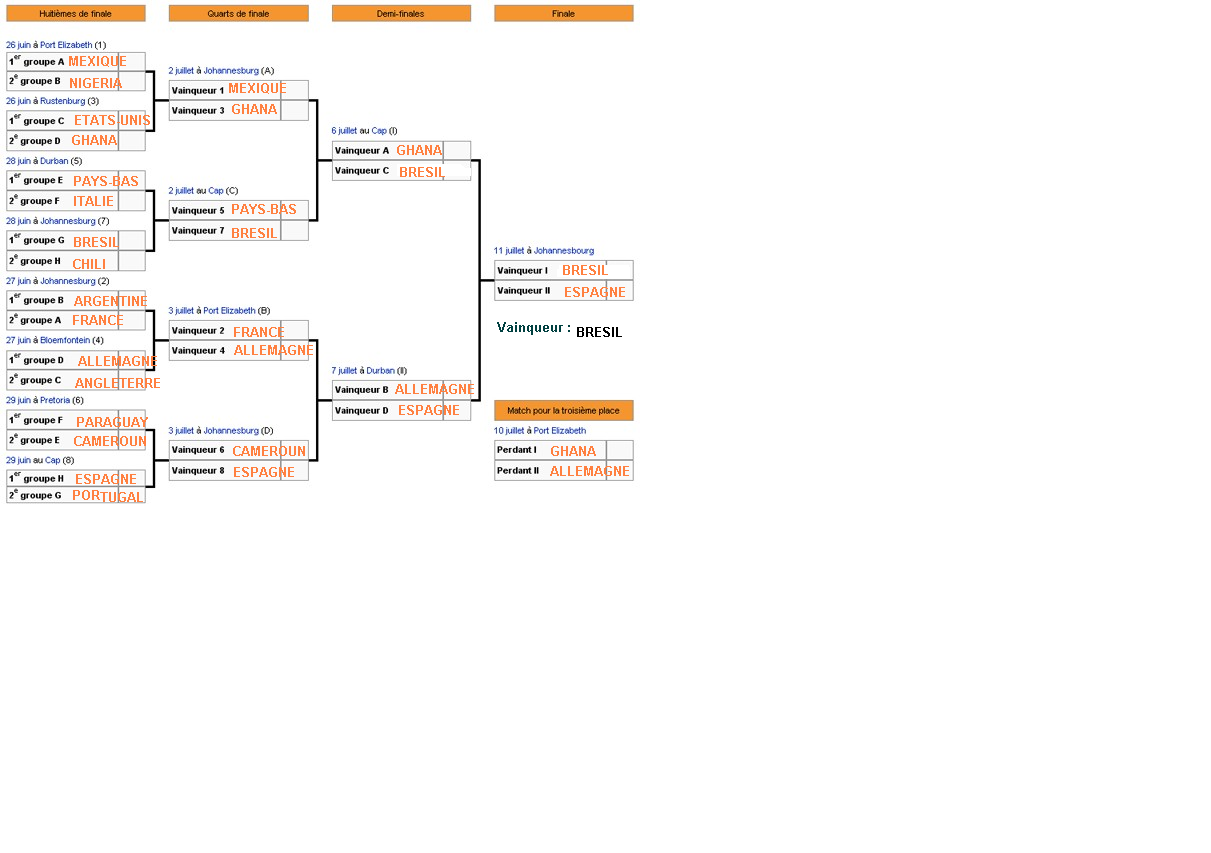Click GHANA in the Vainqueur A row
1211x853 pixels.
click(x=419, y=150)
